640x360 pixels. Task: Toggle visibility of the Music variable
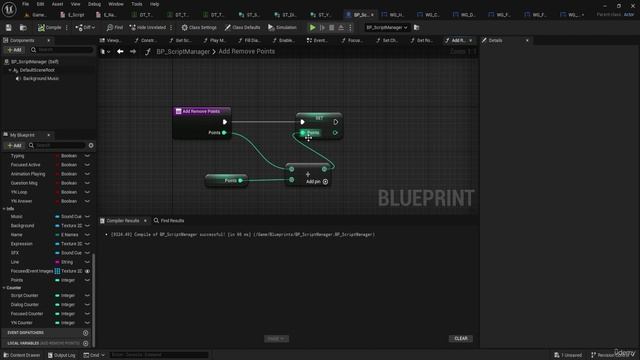(87, 216)
